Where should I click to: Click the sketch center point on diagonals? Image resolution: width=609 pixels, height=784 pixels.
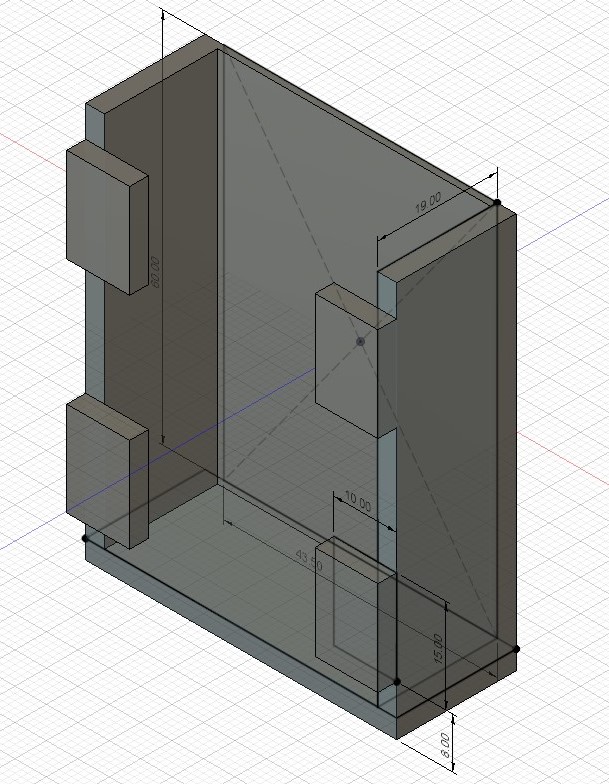point(360,342)
